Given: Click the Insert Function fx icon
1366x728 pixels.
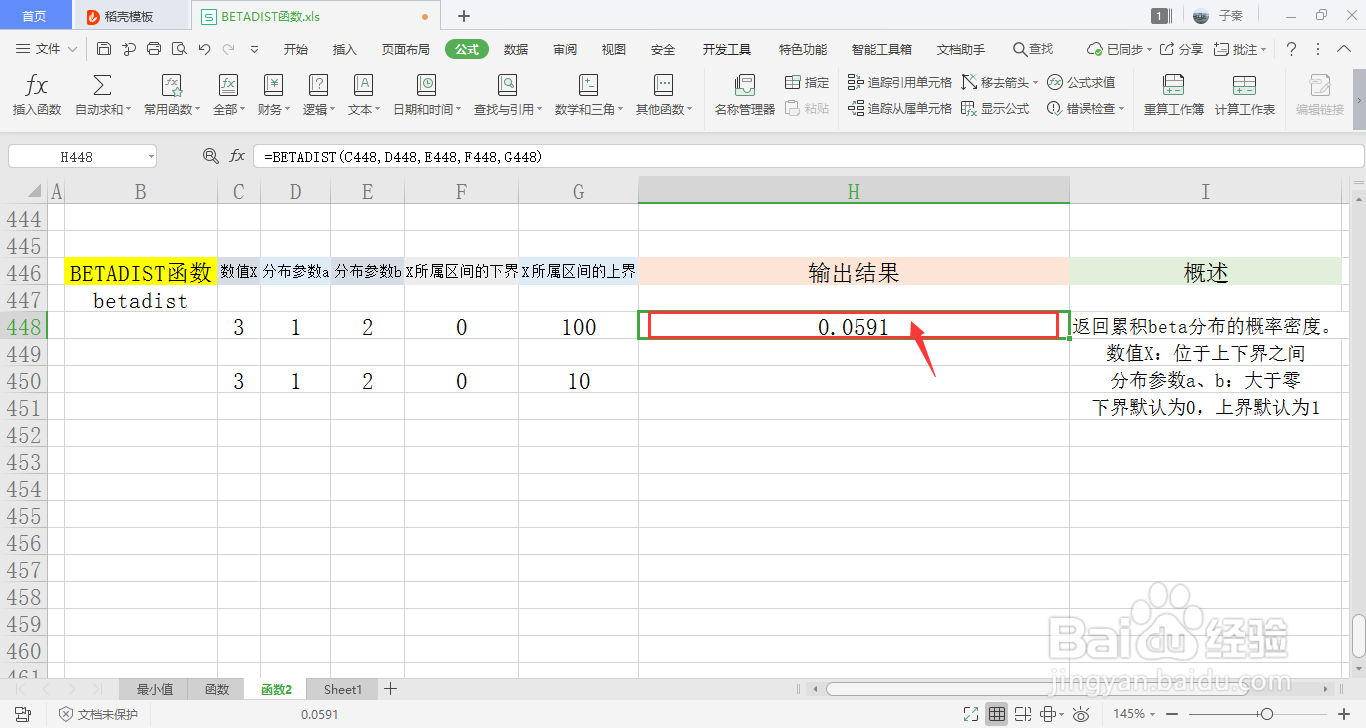Looking at the screenshot, I should (x=37, y=85).
